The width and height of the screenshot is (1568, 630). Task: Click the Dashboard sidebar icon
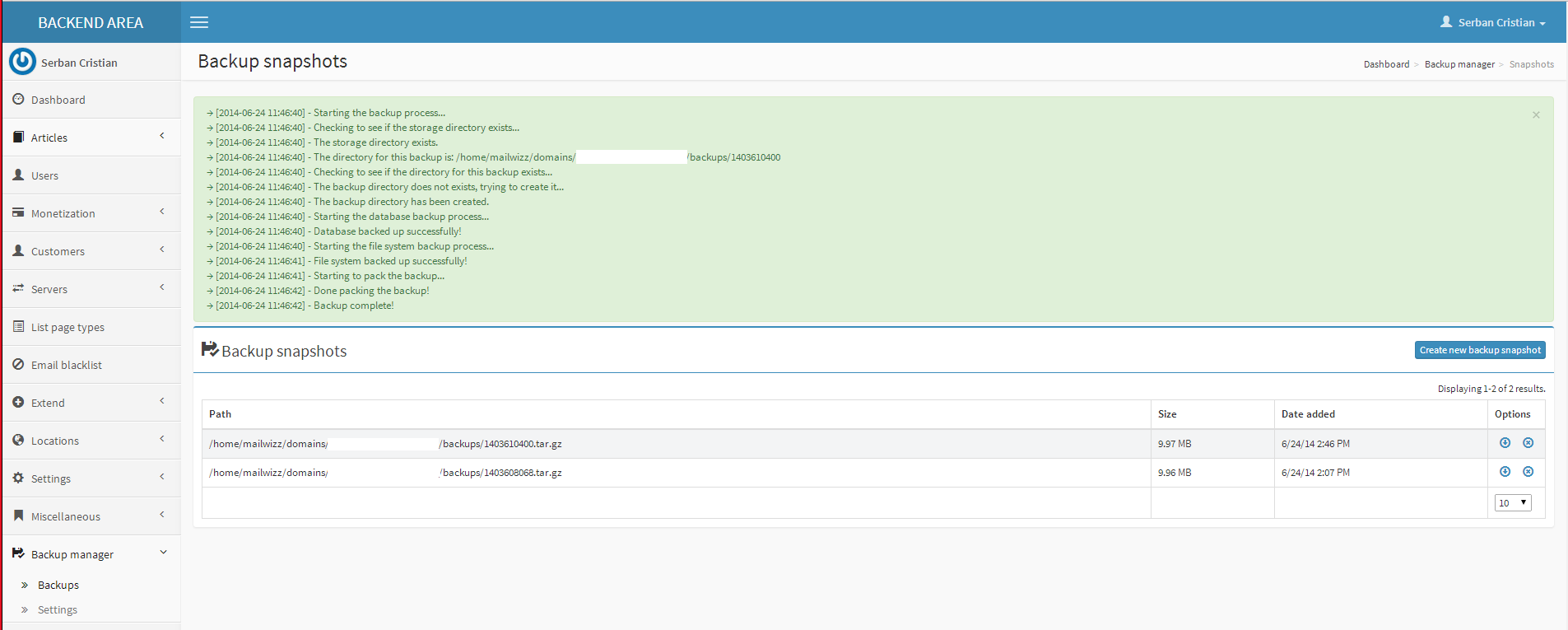point(18,100)
